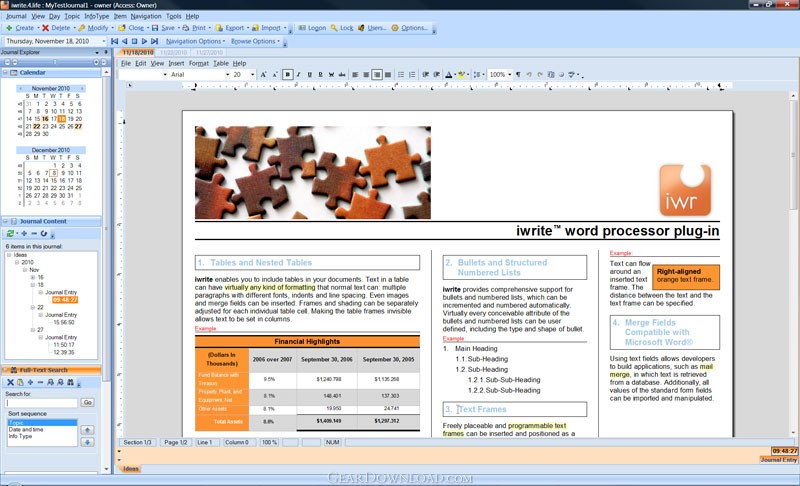Click the Save disk button
800x486 pixels.
[x=163, y=28]
